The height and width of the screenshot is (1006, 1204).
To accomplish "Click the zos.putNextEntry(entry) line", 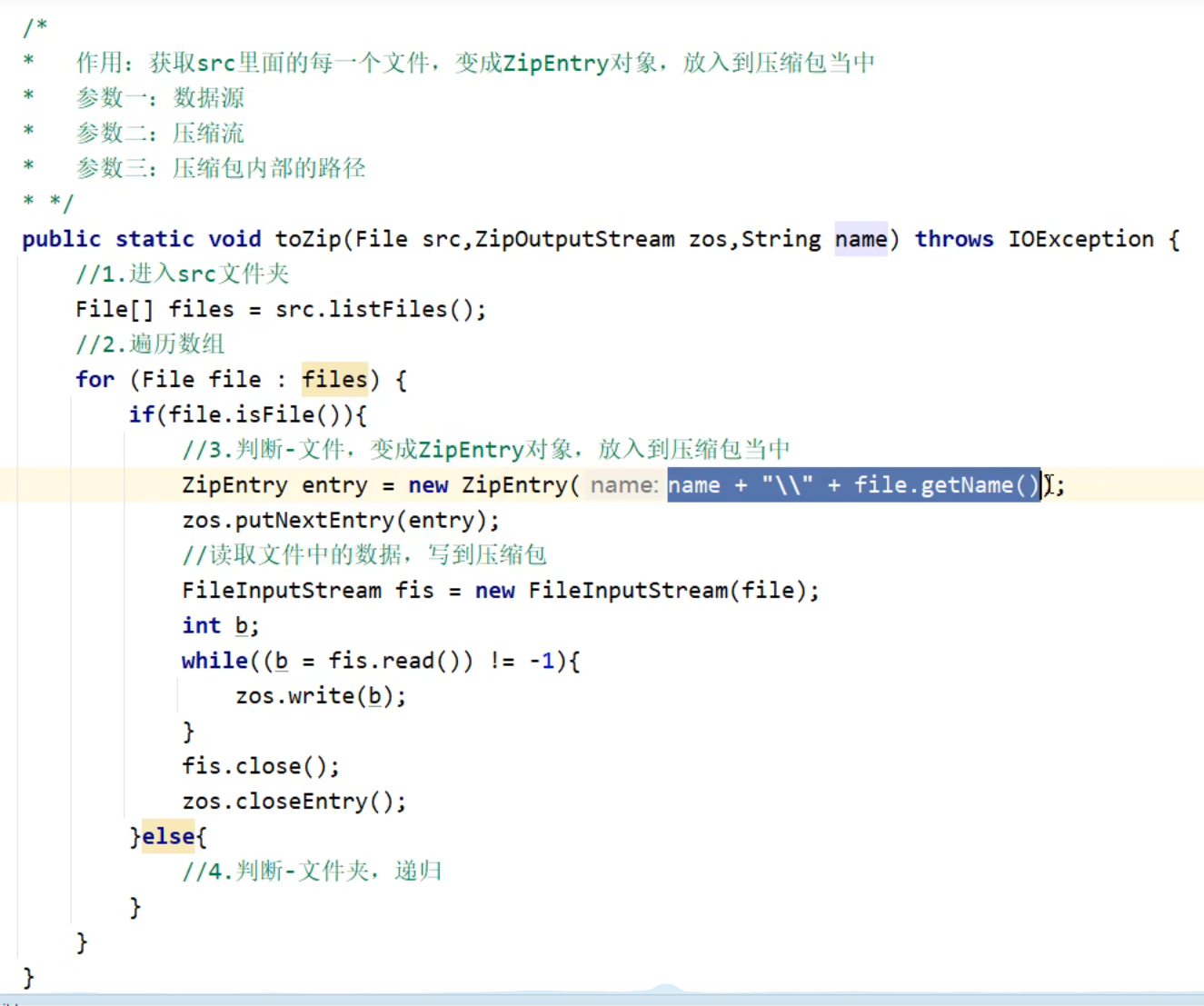I will [x=340, y=521].
